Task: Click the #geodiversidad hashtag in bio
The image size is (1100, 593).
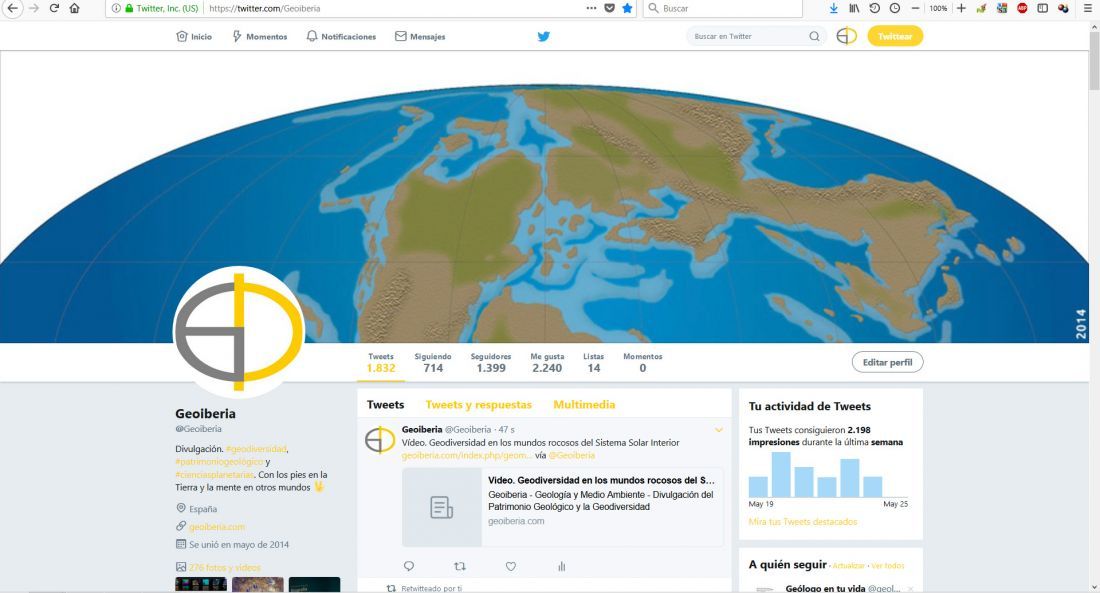Action: (x=256, y=448)
